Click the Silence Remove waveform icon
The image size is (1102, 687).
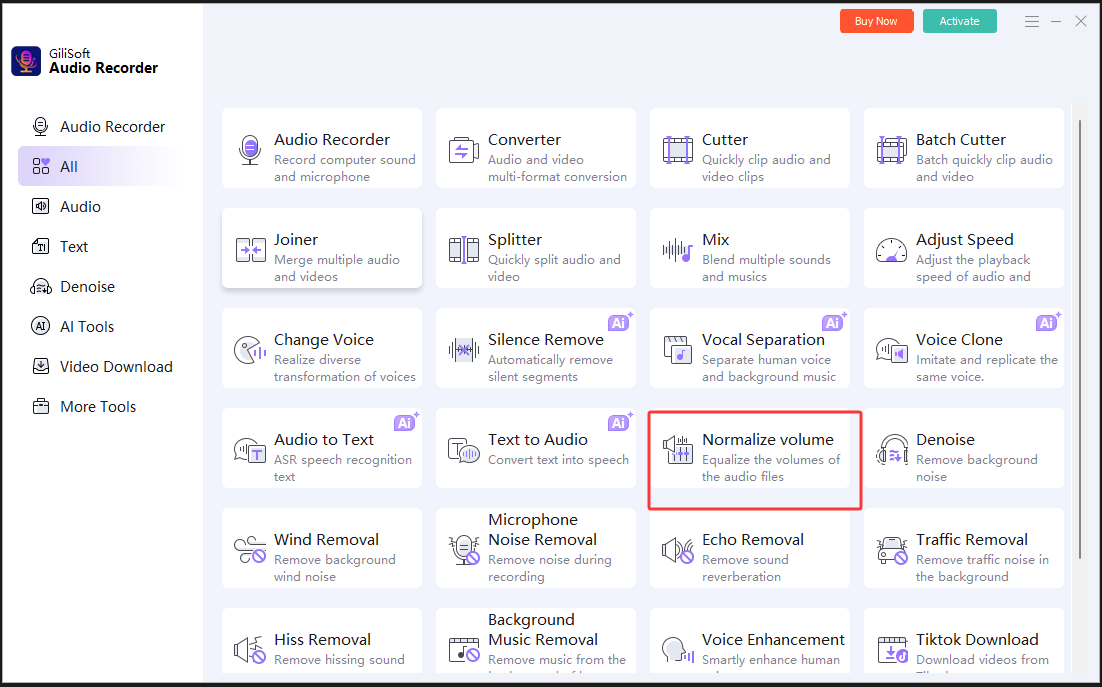(x=464, y=350)
